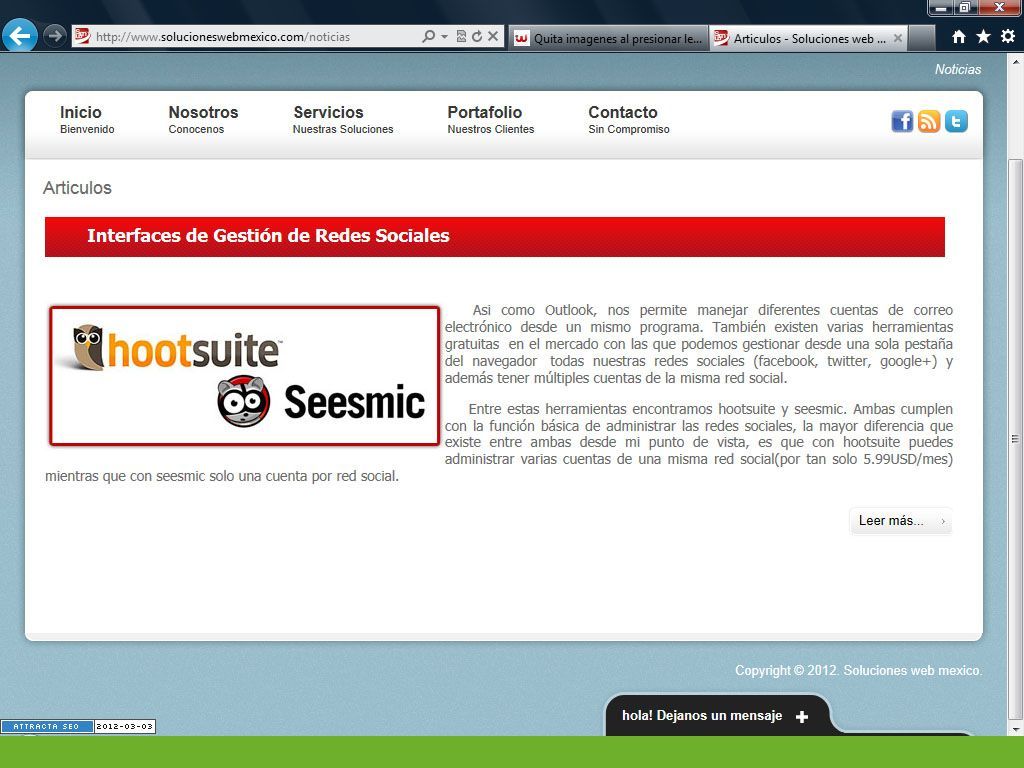Open browser Tools with the gear icon
Viewport: 1024px width, 768px height.
1008,37
